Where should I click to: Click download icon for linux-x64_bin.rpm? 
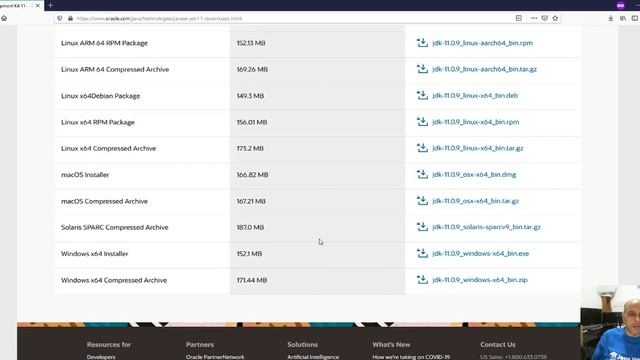click(422, 122)
